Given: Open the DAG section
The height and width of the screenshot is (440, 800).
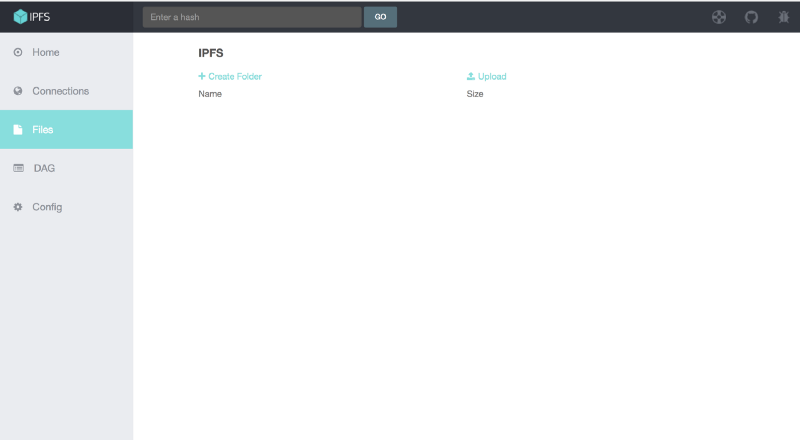Looking at the screenshot, I should click(x=66, y=168).
